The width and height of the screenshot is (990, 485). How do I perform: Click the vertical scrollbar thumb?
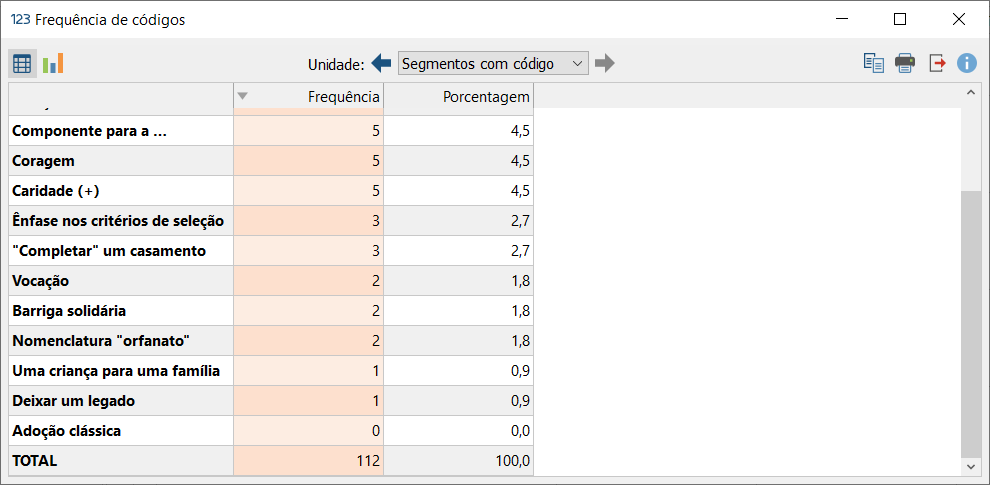(970, 323)
